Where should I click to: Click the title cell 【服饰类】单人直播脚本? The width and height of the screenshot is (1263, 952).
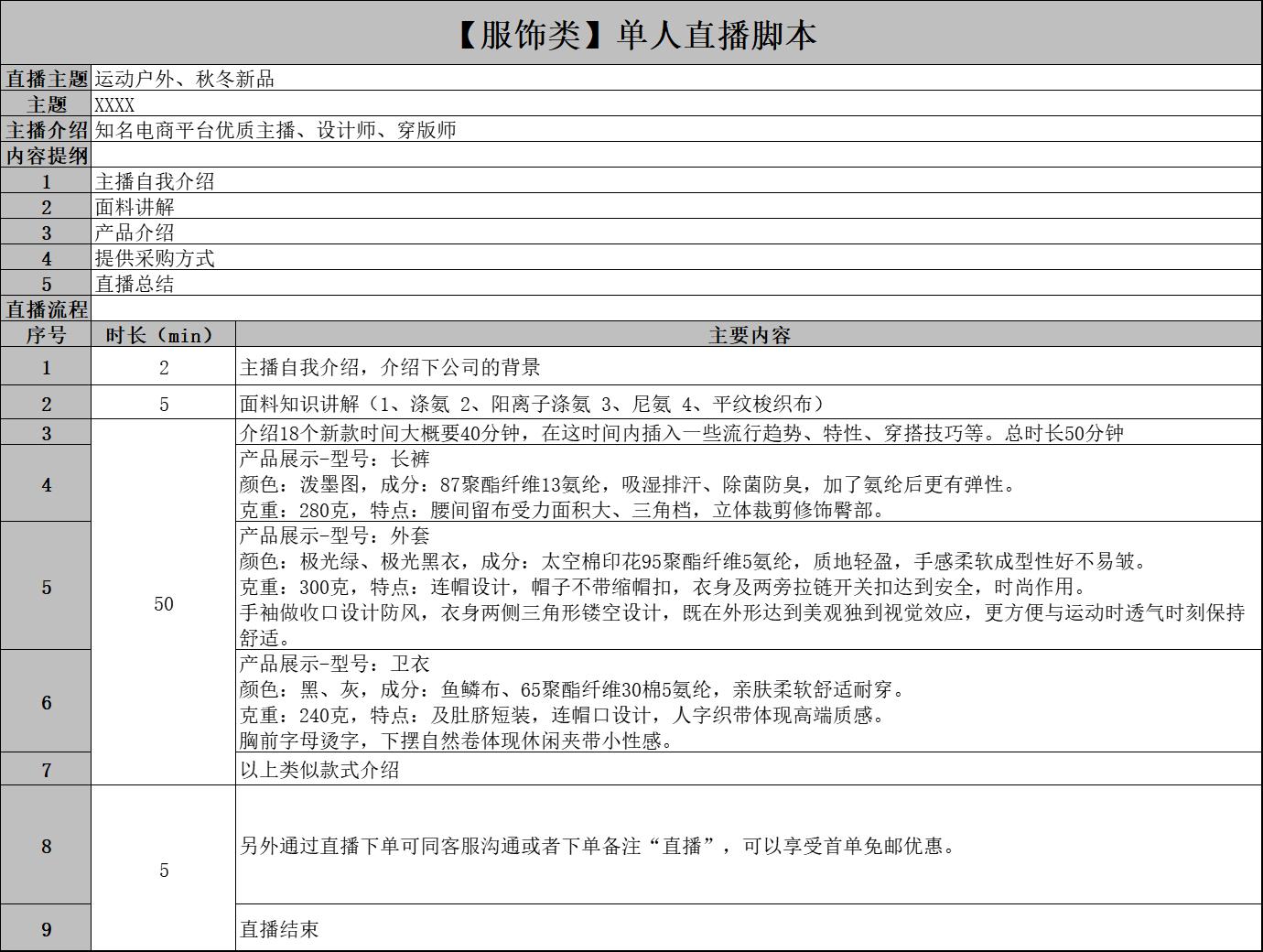coord(631,34)
